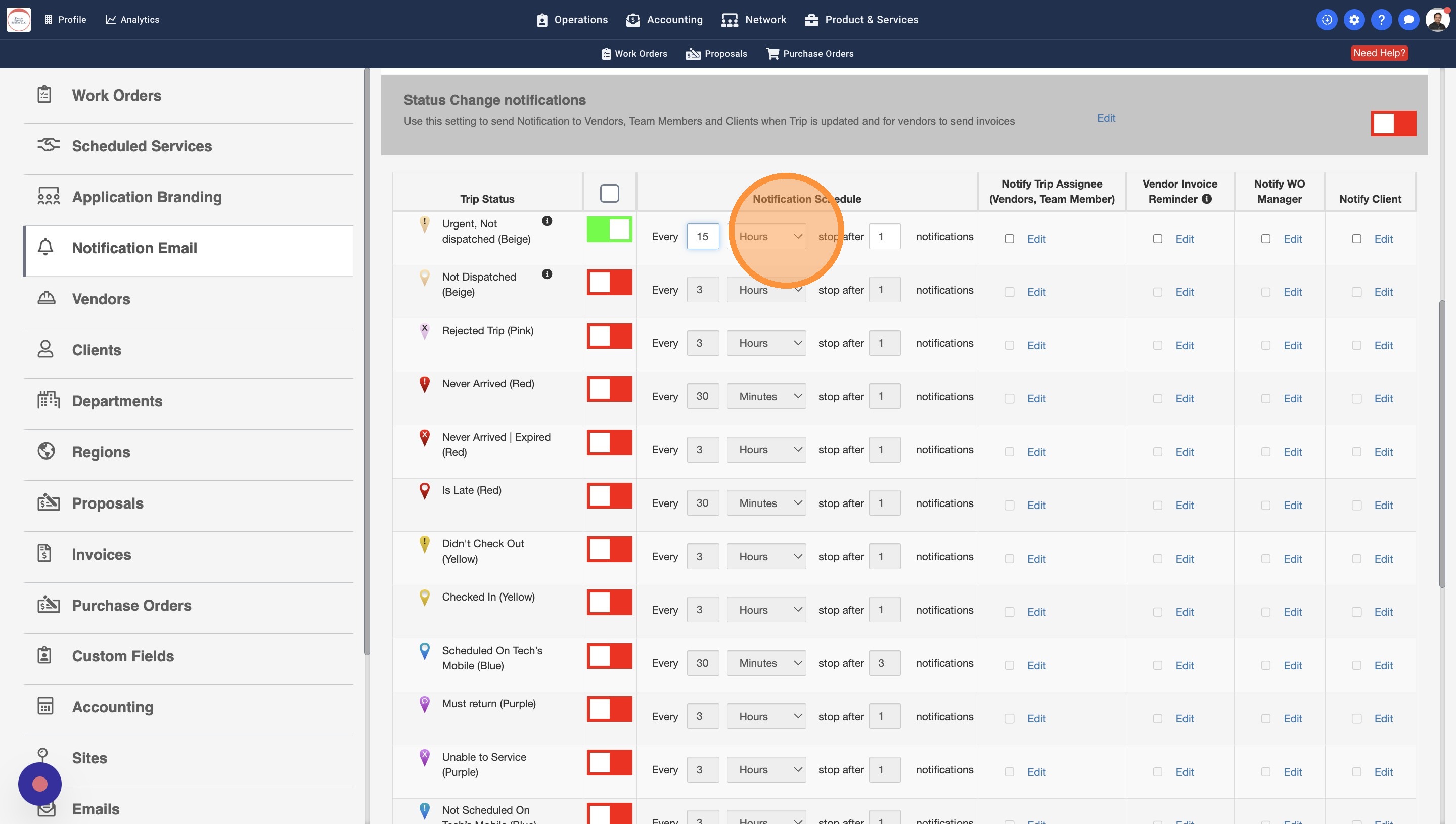
Task: Toggle the Status Change notifications master switch
Action: (x=1393, y=123)
